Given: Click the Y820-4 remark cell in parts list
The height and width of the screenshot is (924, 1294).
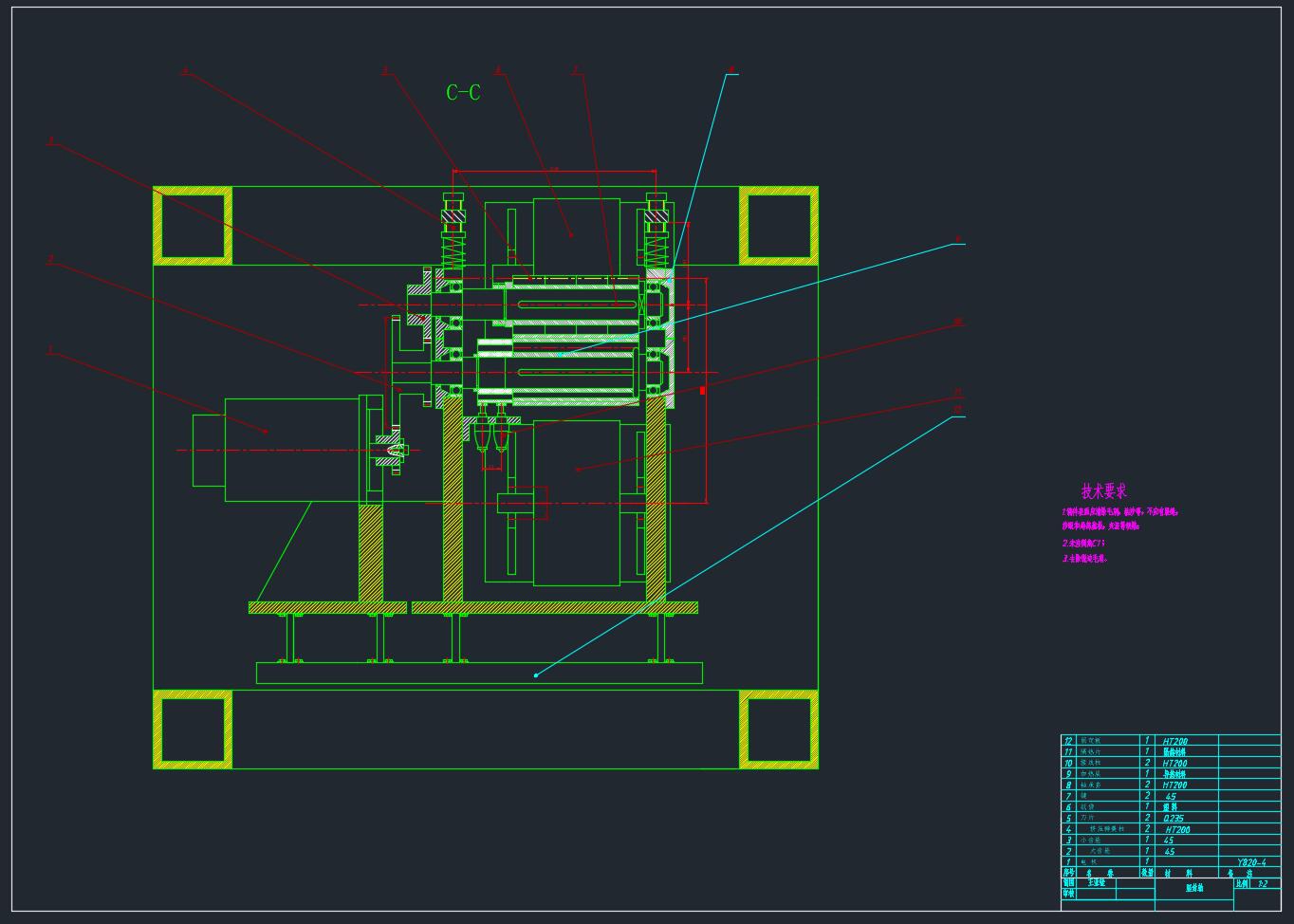Looking at the screenshot, I should click(x=1250, y=862).
